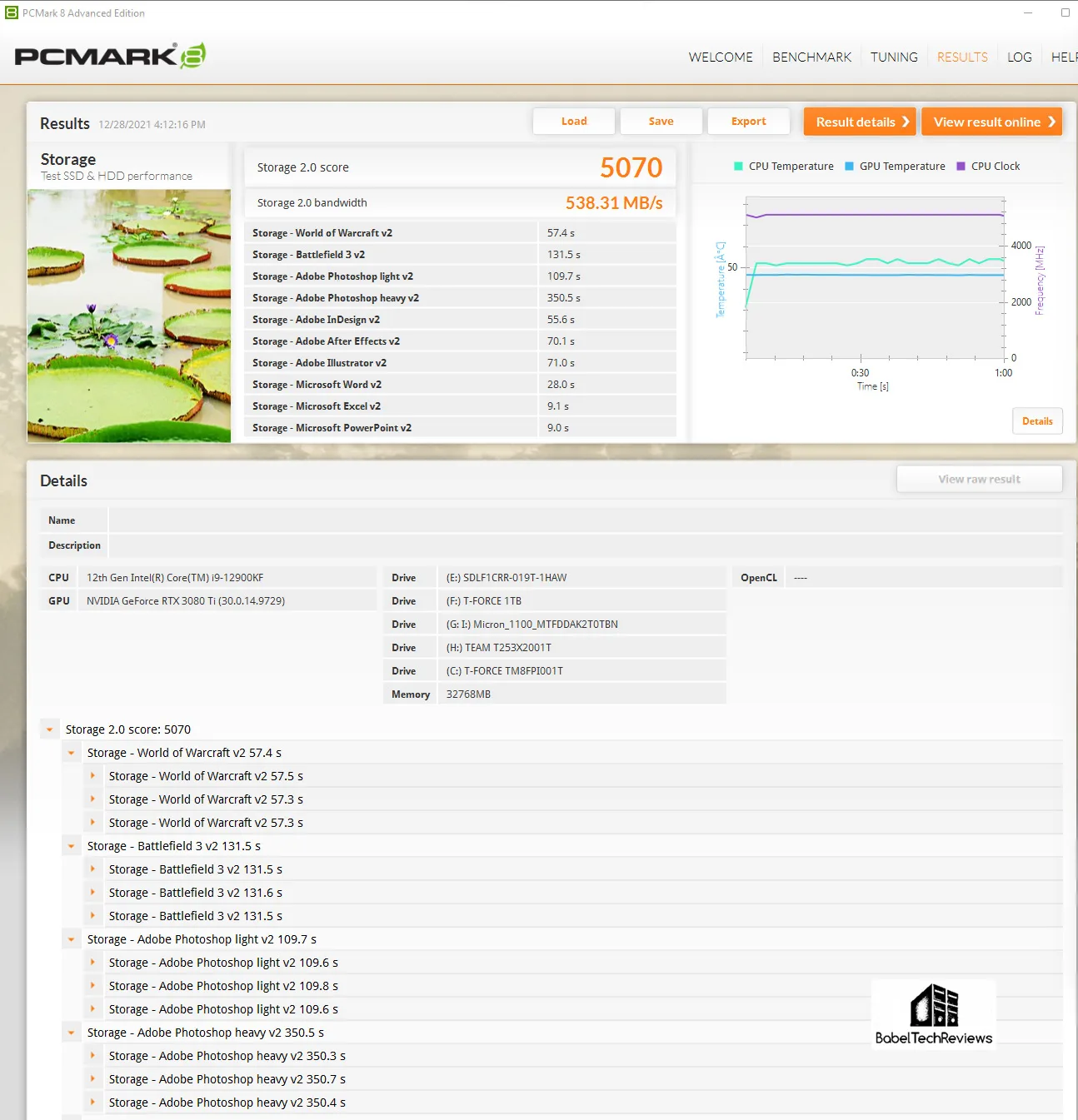Expand last Battlefield 3 v2 131.5 s row

[x=92, y=916]
